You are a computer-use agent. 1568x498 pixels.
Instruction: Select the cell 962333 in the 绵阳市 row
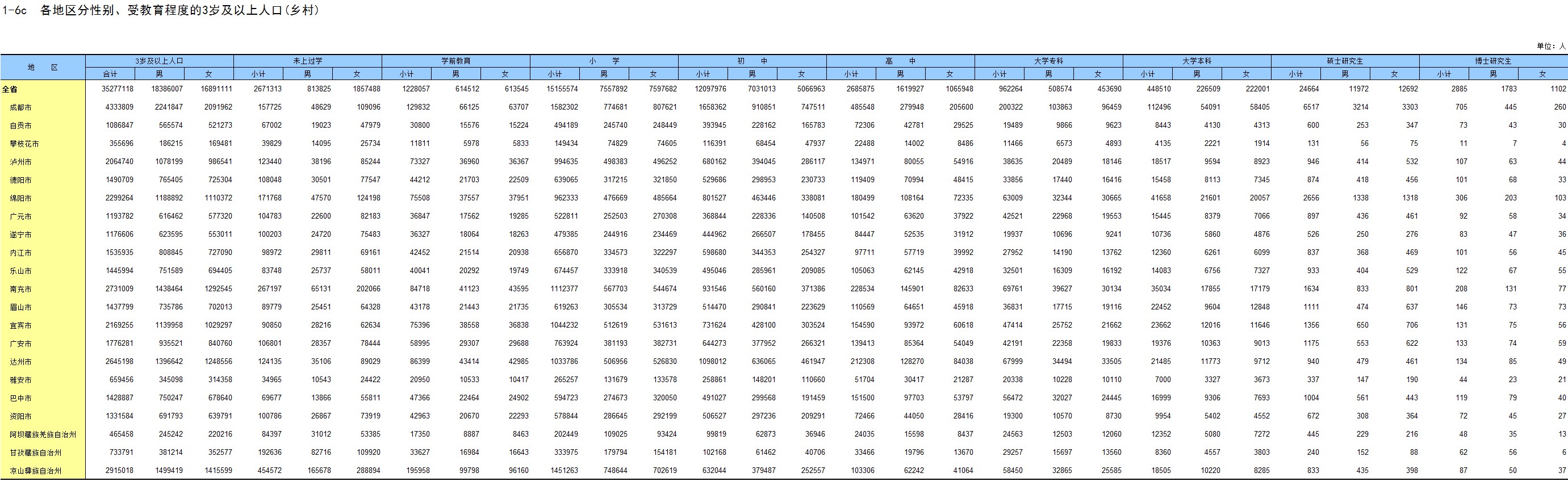[x=566, y=199]
